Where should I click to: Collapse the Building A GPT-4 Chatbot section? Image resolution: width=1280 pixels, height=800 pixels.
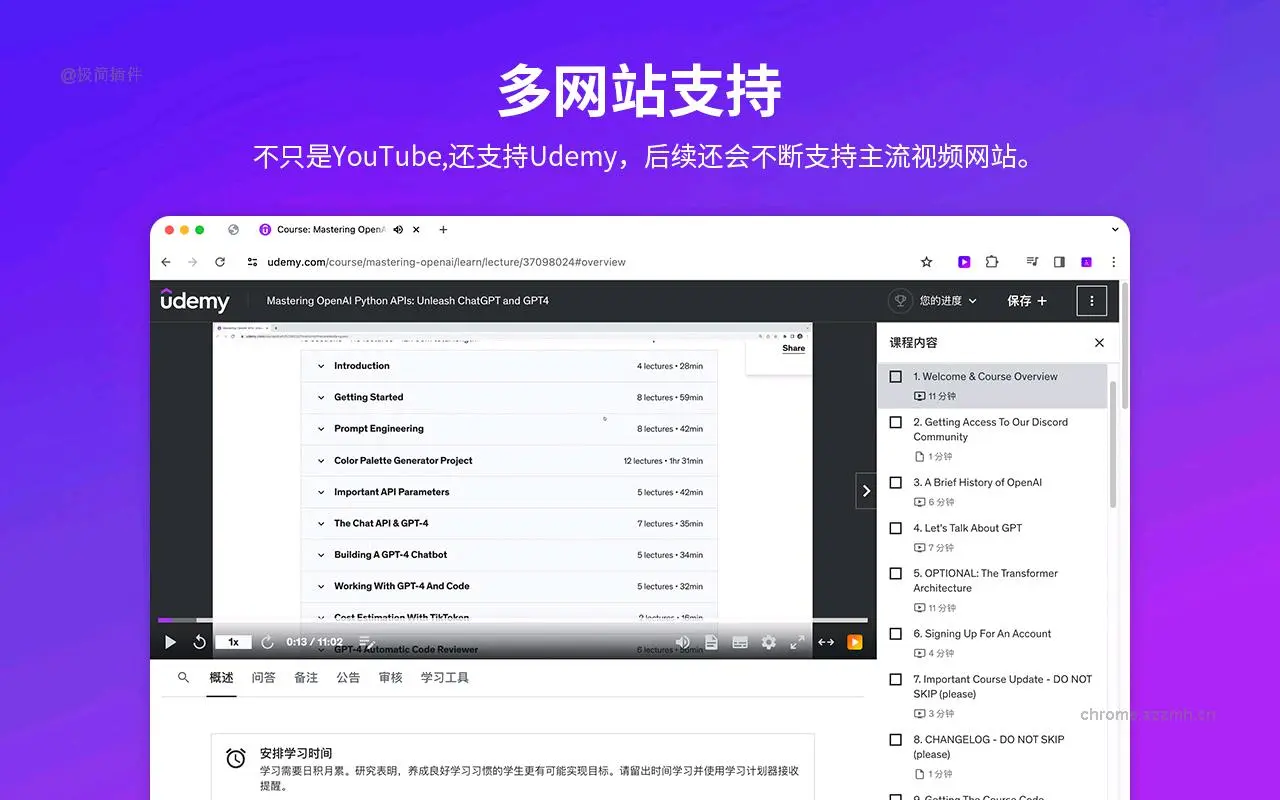pos(321,554)
